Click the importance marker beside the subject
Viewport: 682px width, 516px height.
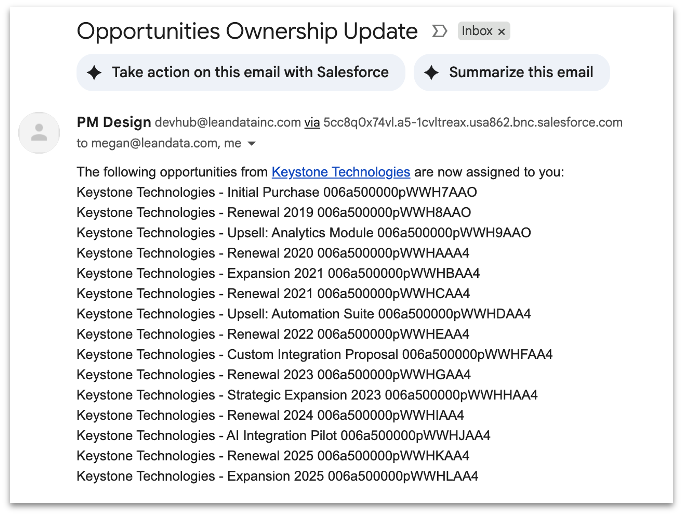[439, 31]
